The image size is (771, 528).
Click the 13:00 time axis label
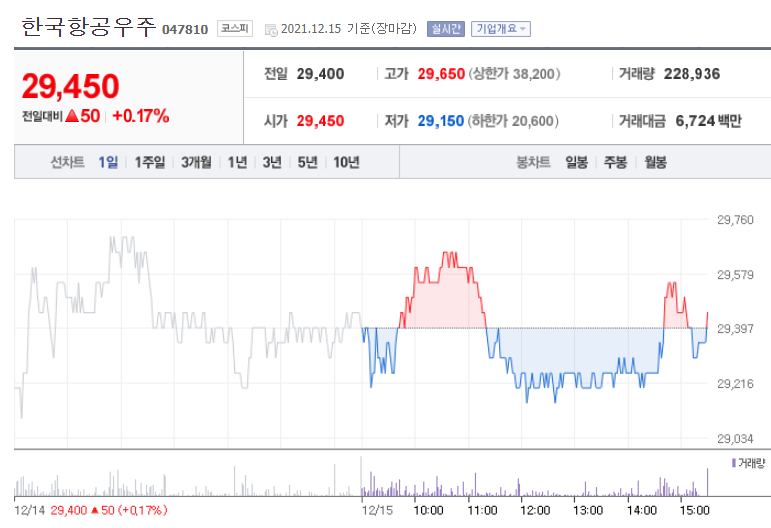pos(588,510)
